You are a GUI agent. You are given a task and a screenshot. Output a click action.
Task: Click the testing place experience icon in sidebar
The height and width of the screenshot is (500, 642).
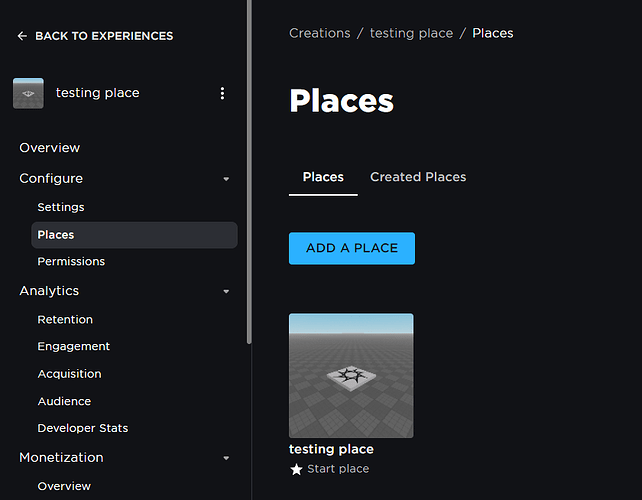point(28,93)
